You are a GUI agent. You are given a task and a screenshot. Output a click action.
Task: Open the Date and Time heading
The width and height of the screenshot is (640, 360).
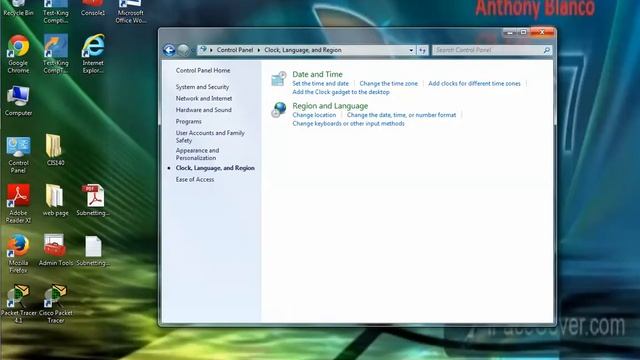(317, 74)
